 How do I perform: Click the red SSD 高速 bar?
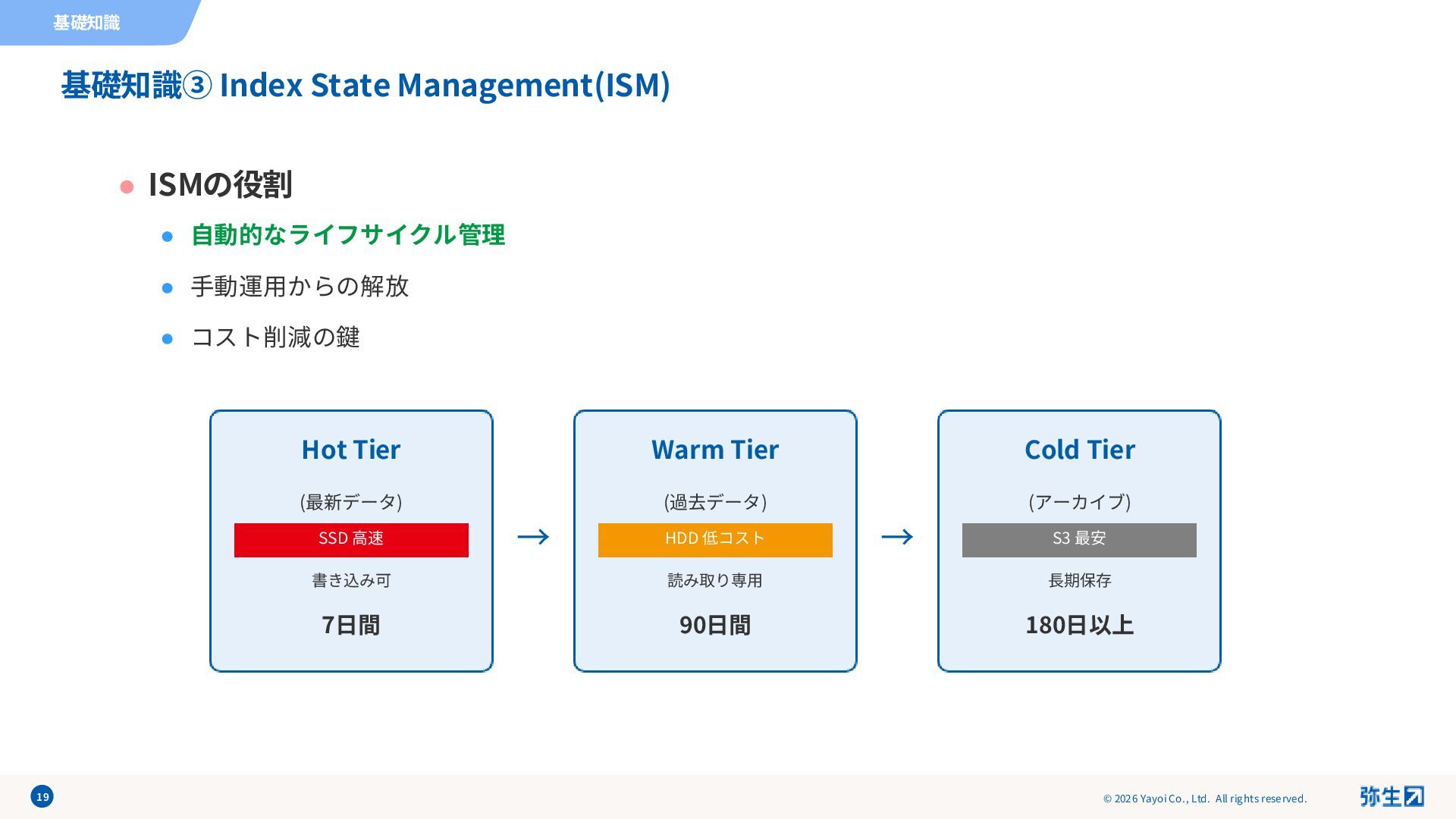click(351, 540)
